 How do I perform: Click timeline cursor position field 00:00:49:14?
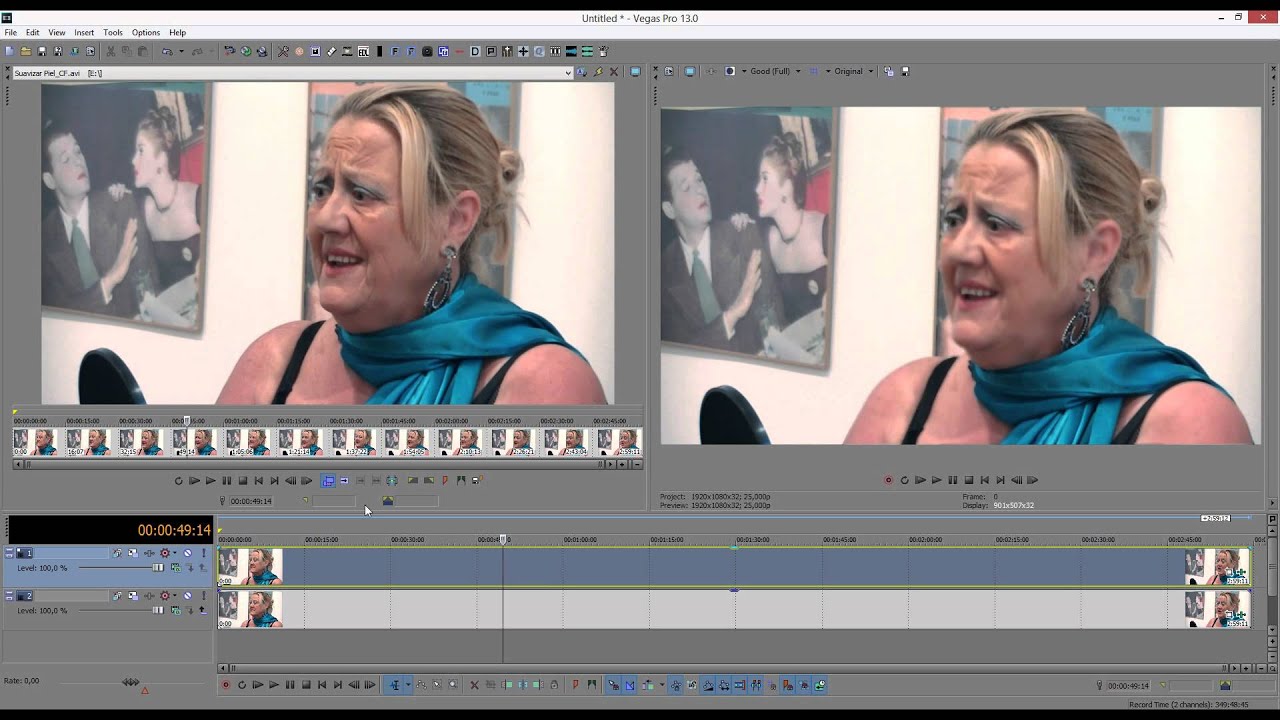(x=1128, y=686)
